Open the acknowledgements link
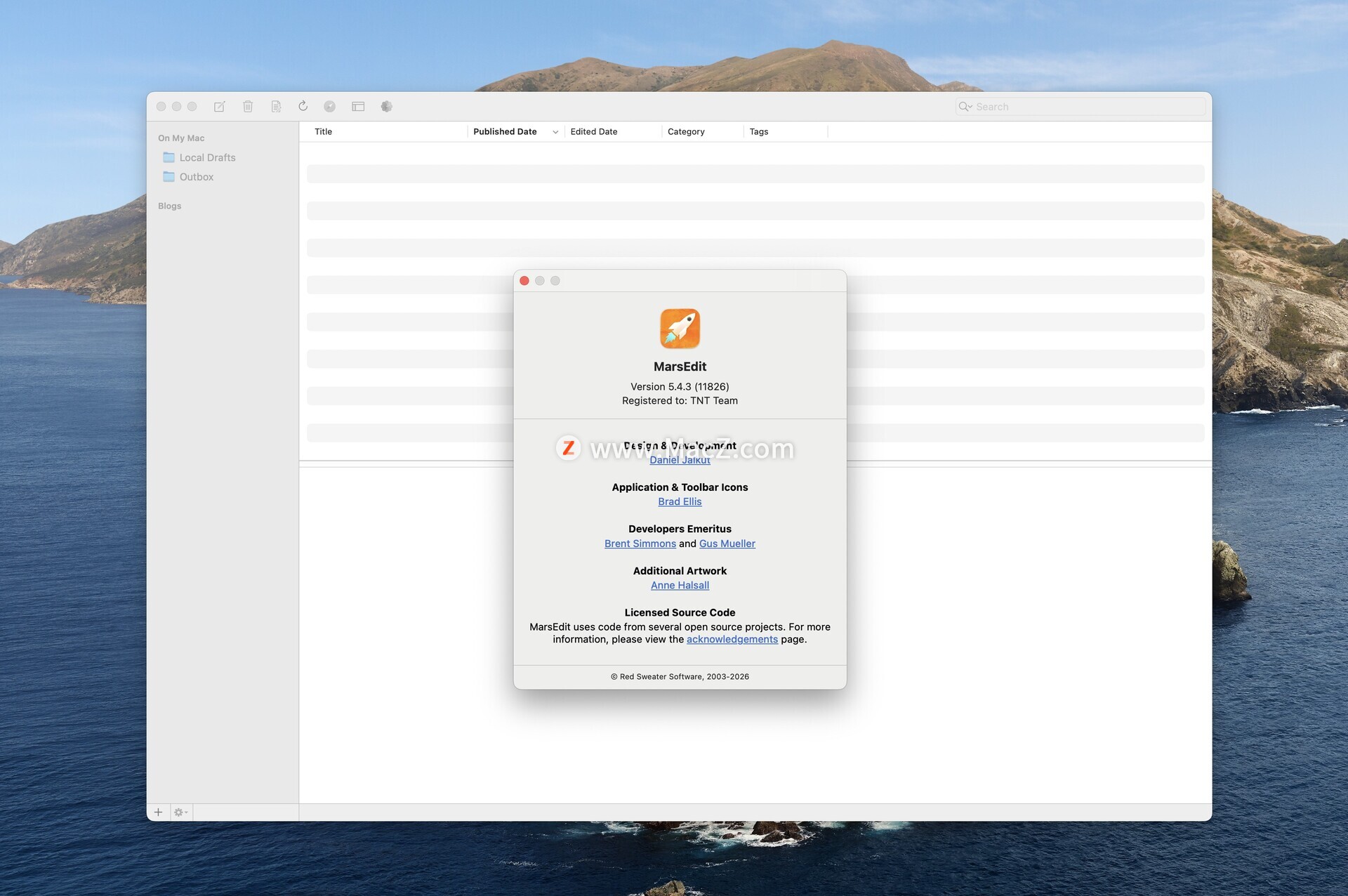 pos(732,640)
